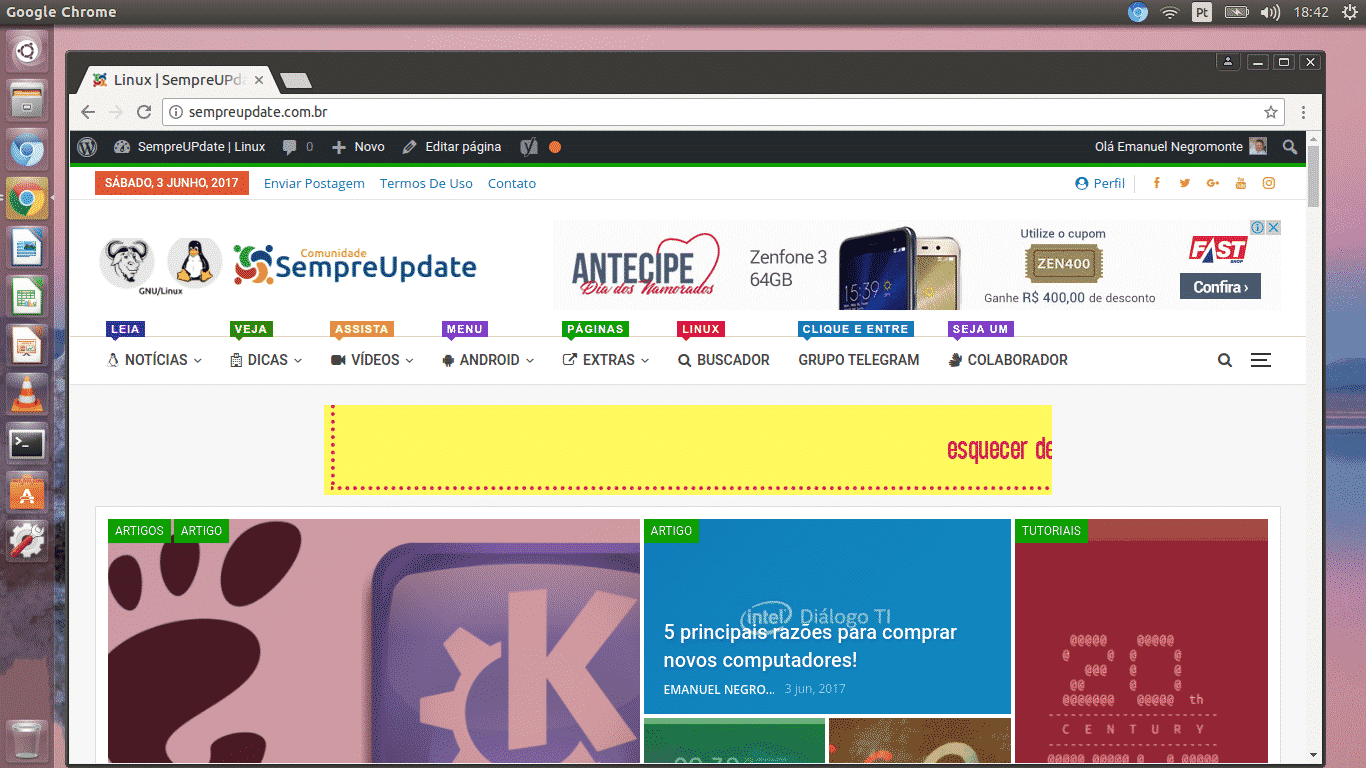Open the system volume indicator
The height and width of the screenshot is (768, 1366).
pos(1270,12)
